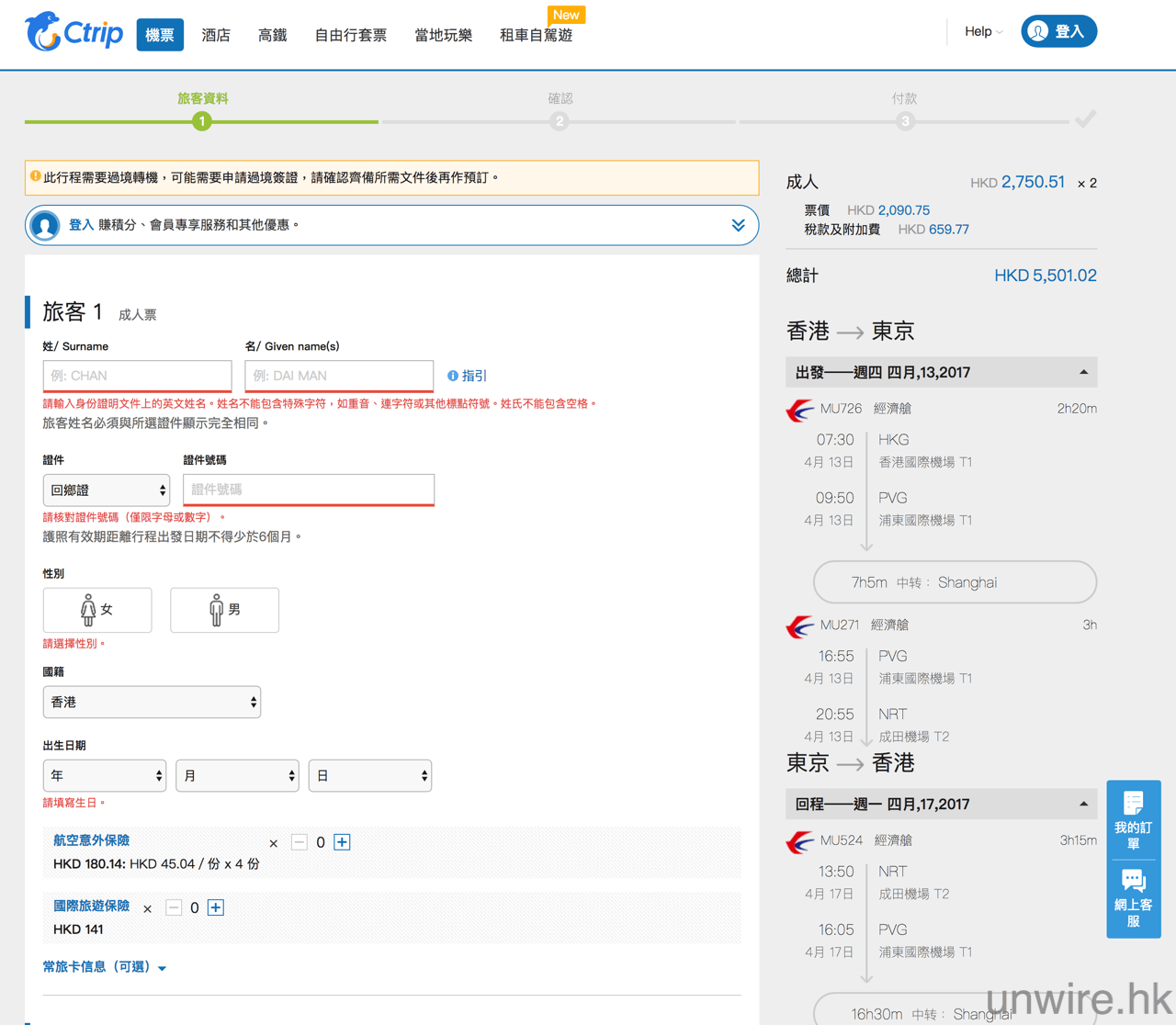The width and height of the screenshot is (1176, 1025).
Task: Increase 航空意外保險 quantity with plus
Action: point(342,842)
